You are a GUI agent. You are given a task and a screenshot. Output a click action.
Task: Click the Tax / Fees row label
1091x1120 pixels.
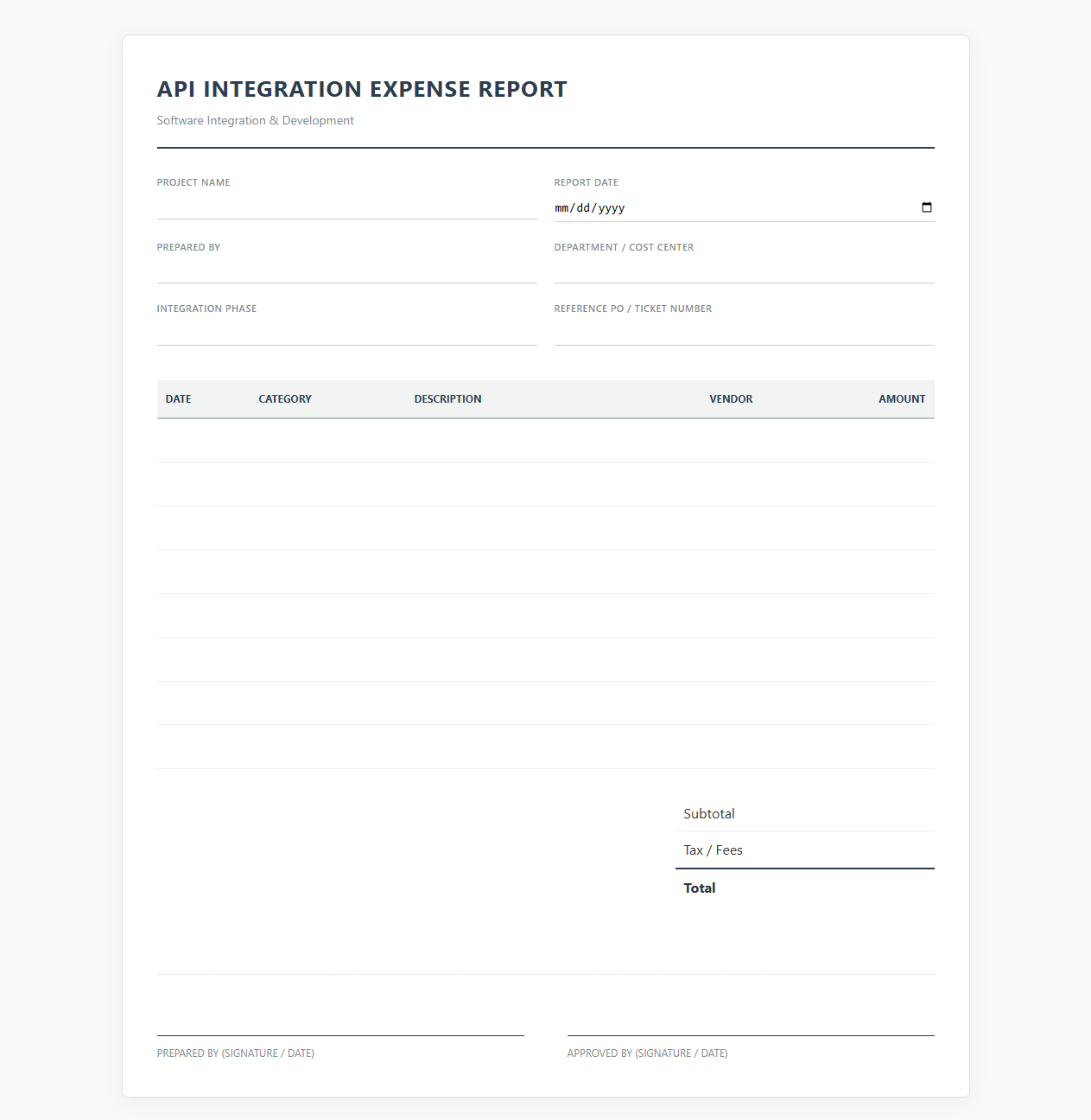pyautogui.click(x=714, y=850)
